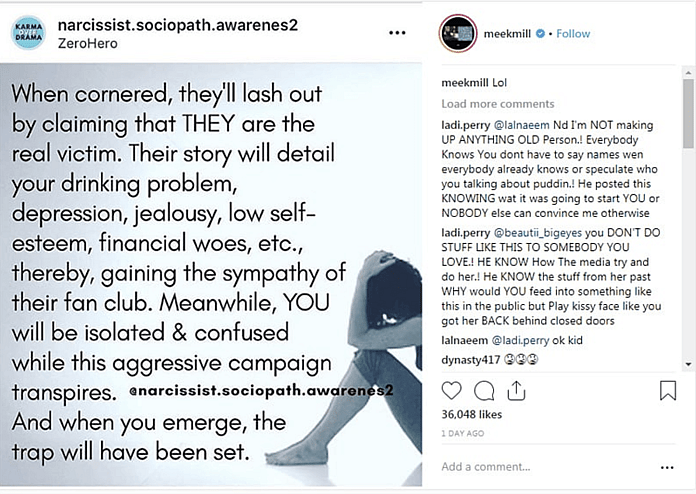Save post with the bookmark icon
This screenshot has width=696, height=494.
point(668,390)
